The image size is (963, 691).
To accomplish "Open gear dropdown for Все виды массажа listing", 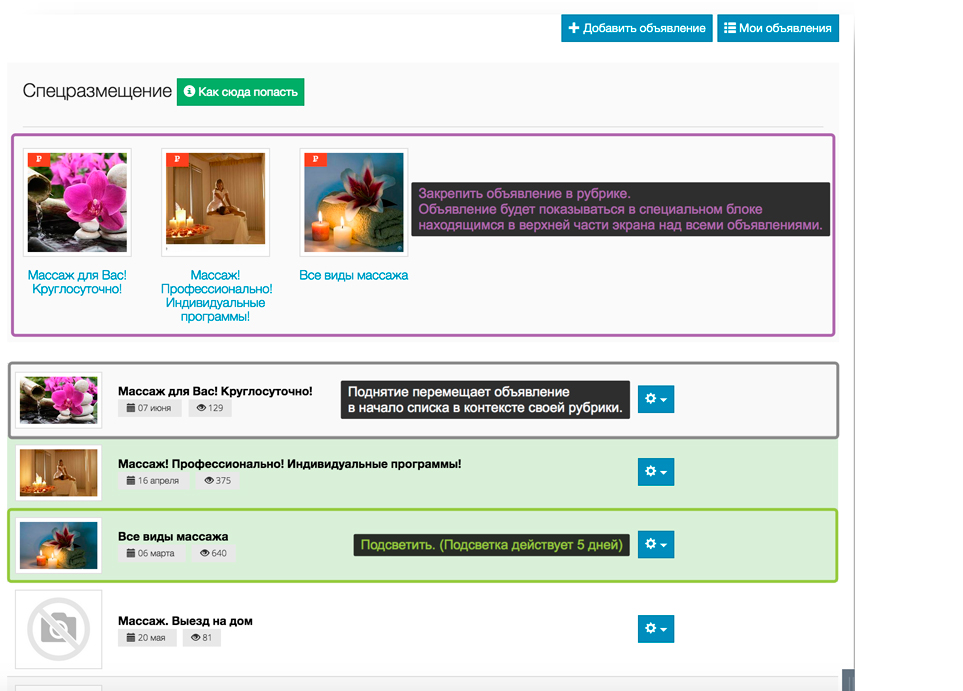I will pyautogui.click(x=656, y=544).
